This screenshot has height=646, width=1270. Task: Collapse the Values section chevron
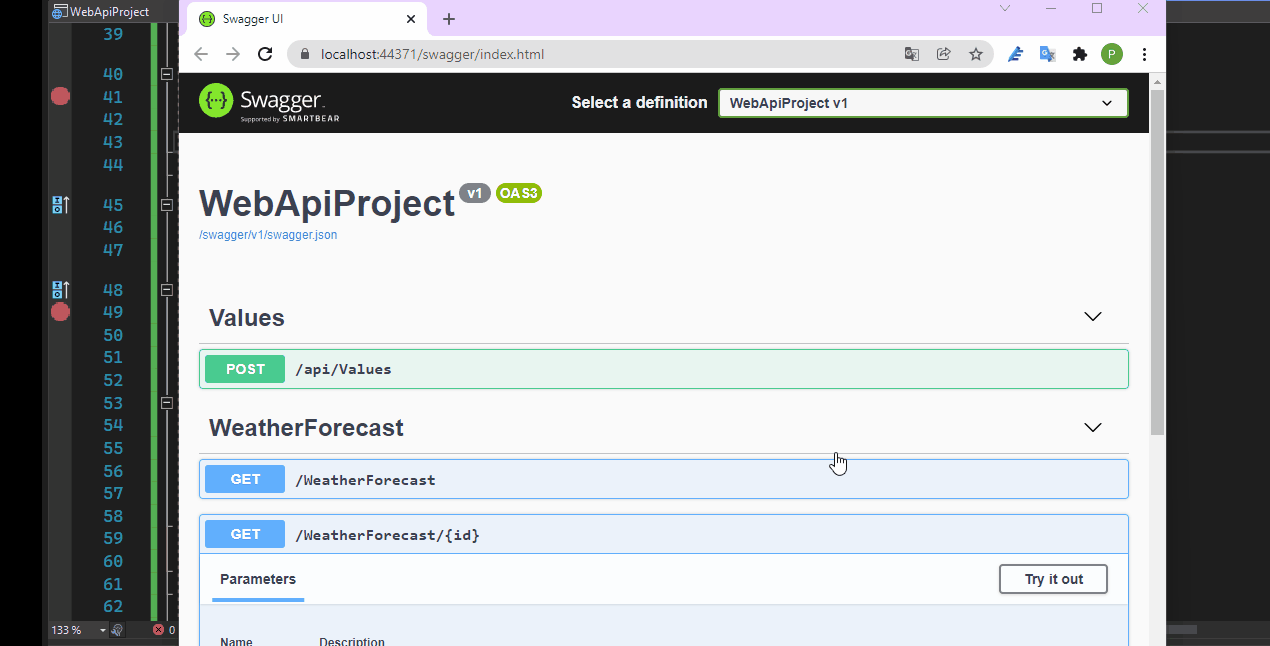[1093, 317]
